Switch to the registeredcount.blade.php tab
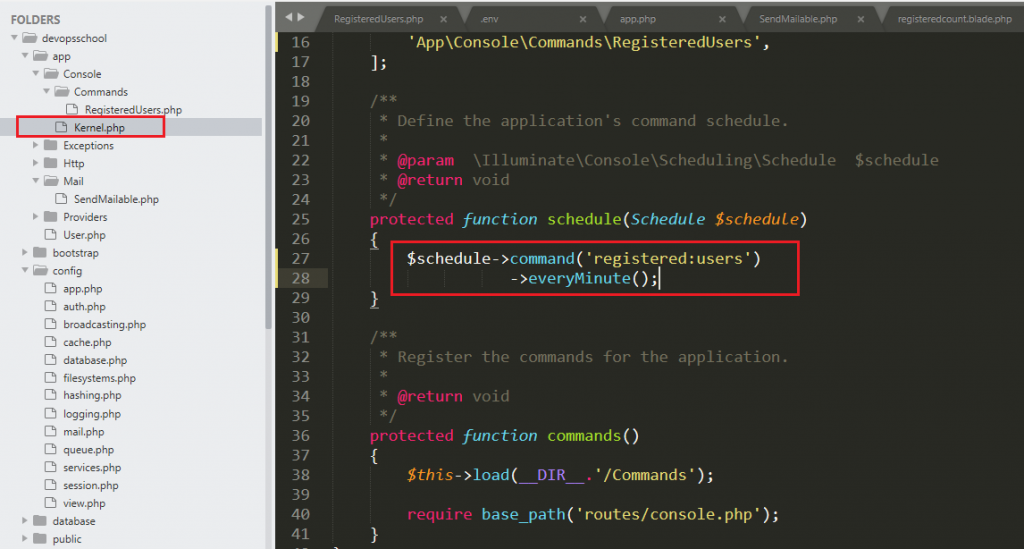The image size is (1024, 549). [x=953, y=19]
